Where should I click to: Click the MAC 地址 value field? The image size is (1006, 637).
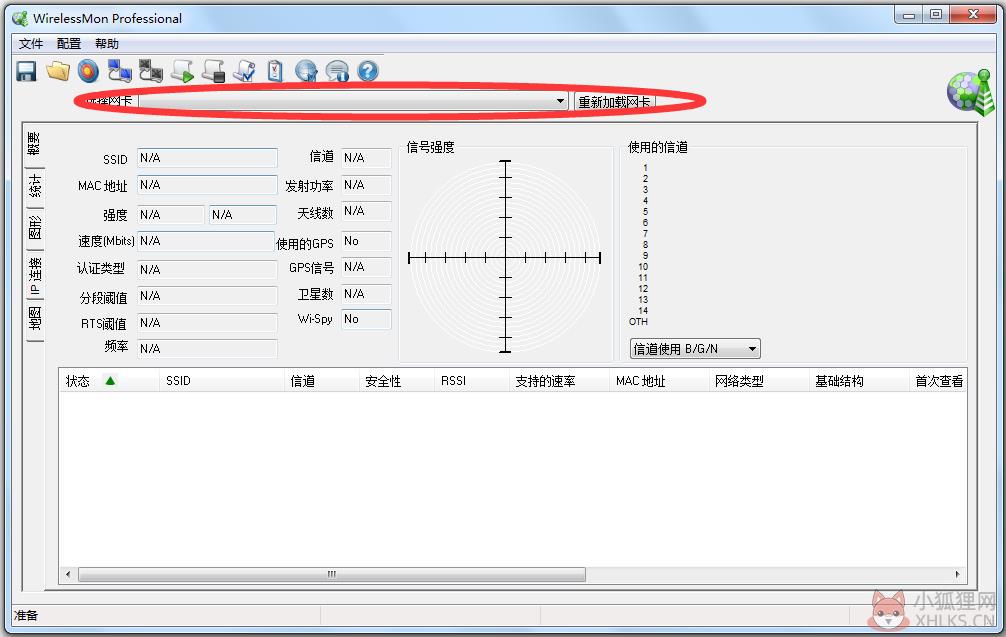207,185
